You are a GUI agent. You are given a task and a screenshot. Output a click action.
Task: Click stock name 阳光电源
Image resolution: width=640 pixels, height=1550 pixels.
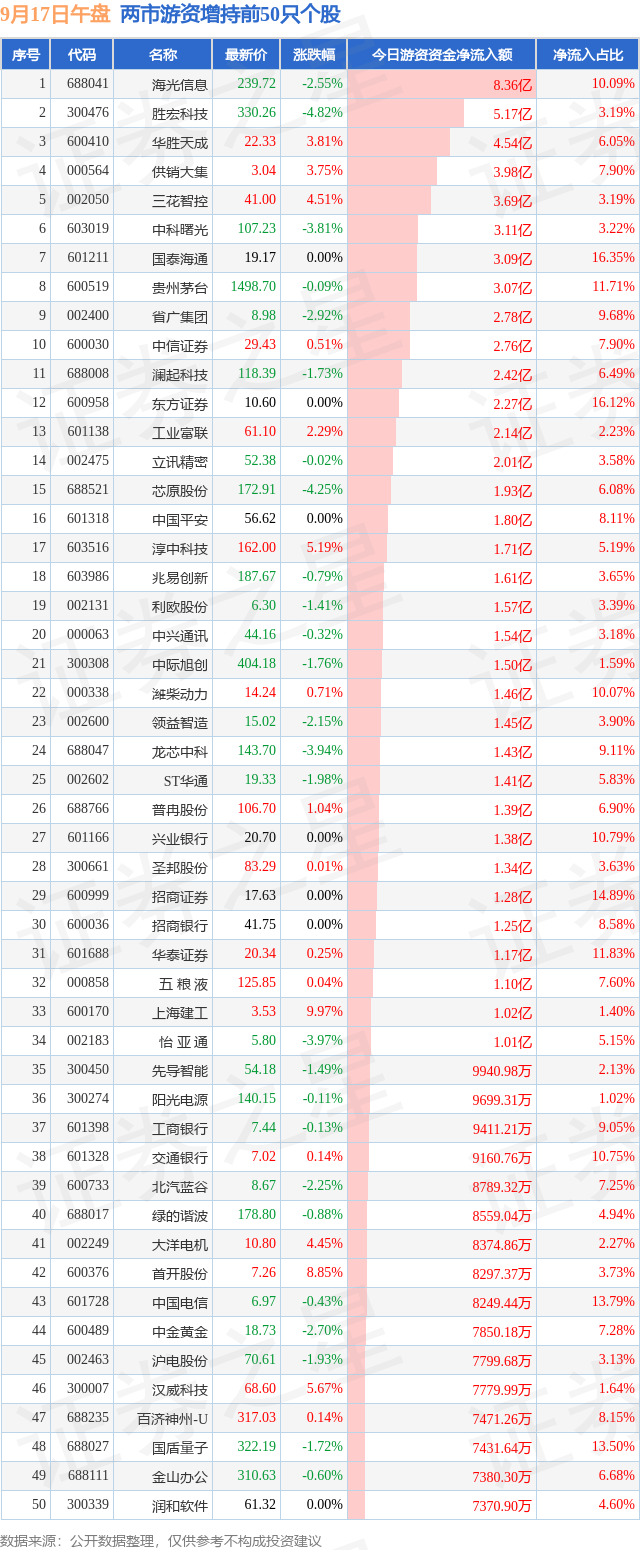[180, 1100]
